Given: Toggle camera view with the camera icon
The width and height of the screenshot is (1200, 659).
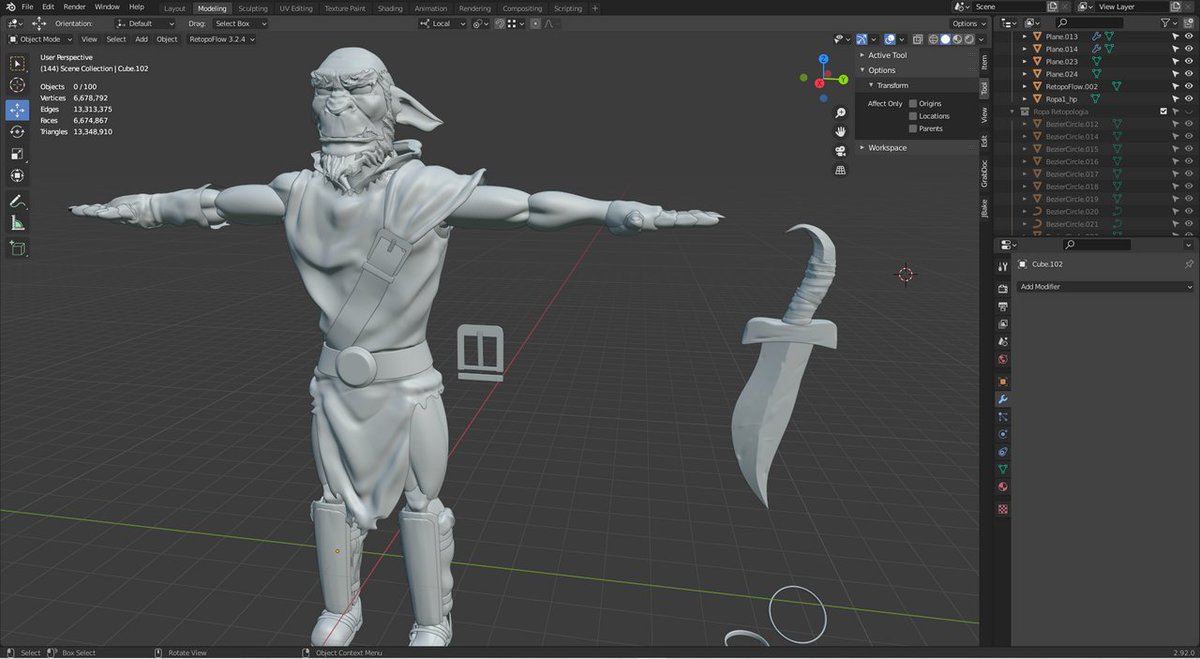Looking at the screenshot, I should pyautogui.click(x=840, y=151).
